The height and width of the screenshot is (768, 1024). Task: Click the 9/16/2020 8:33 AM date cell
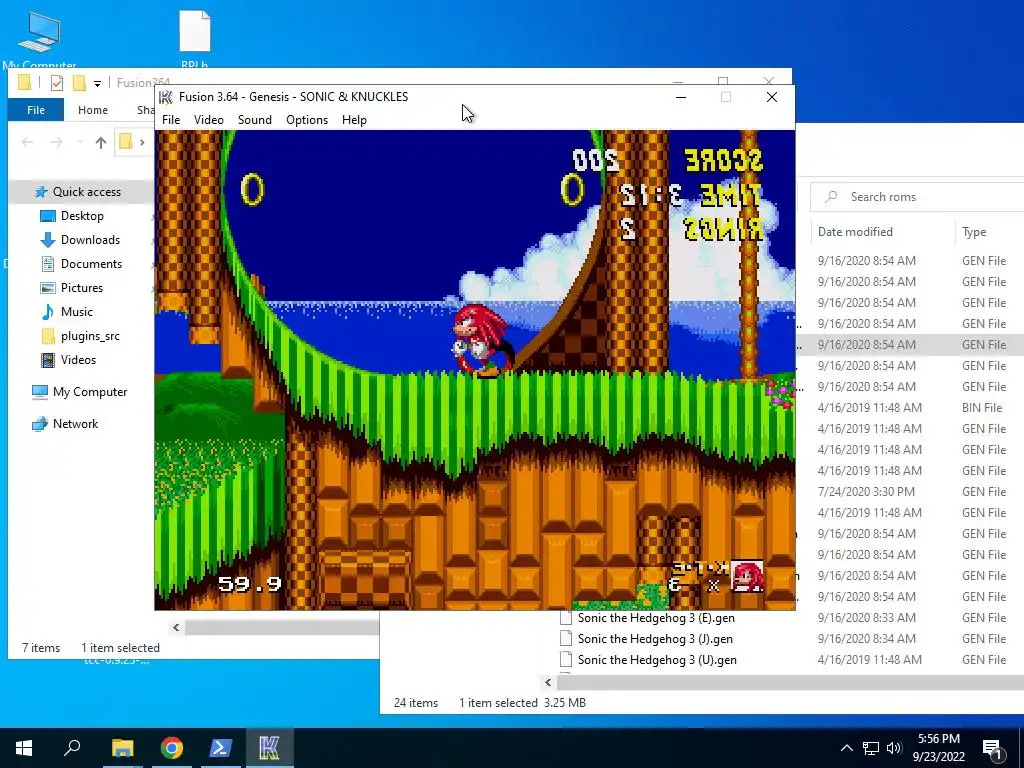tap(867, 618)
